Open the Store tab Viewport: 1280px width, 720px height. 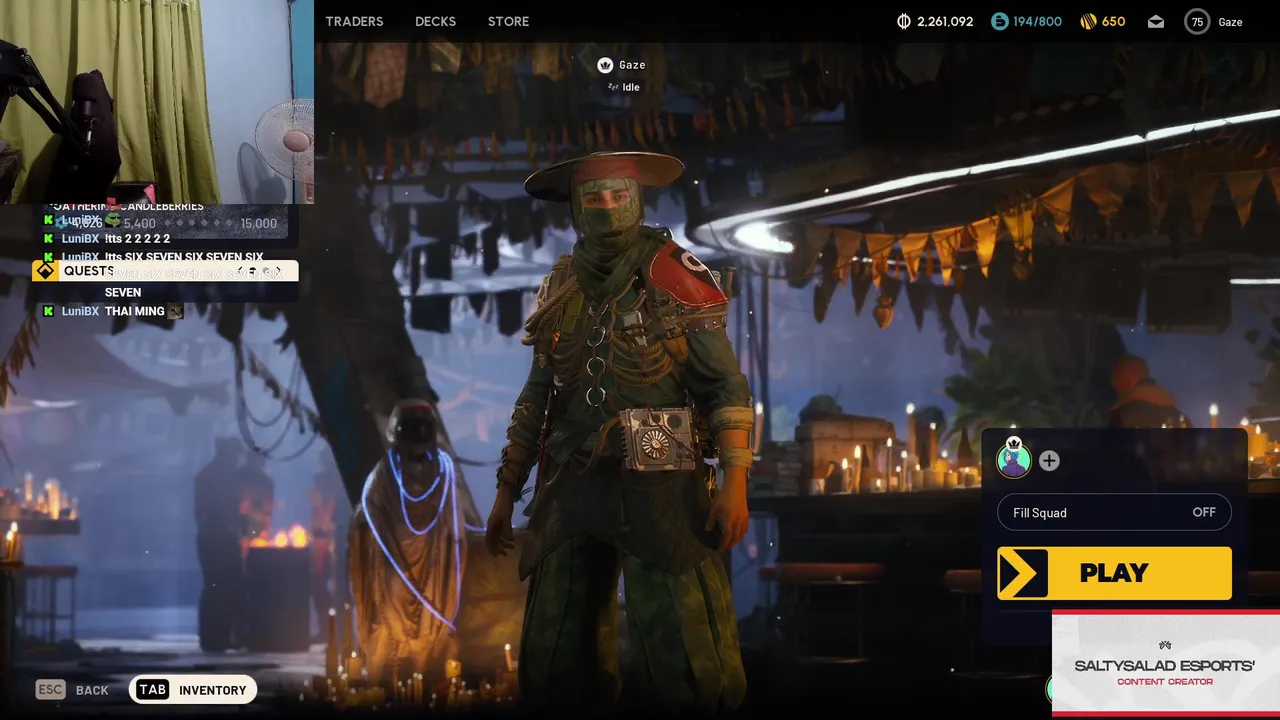coord(508,21)
